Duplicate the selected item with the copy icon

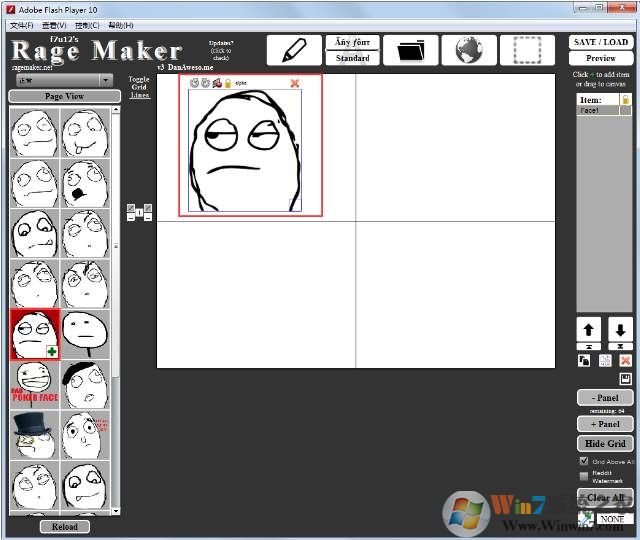pos(584,360)
